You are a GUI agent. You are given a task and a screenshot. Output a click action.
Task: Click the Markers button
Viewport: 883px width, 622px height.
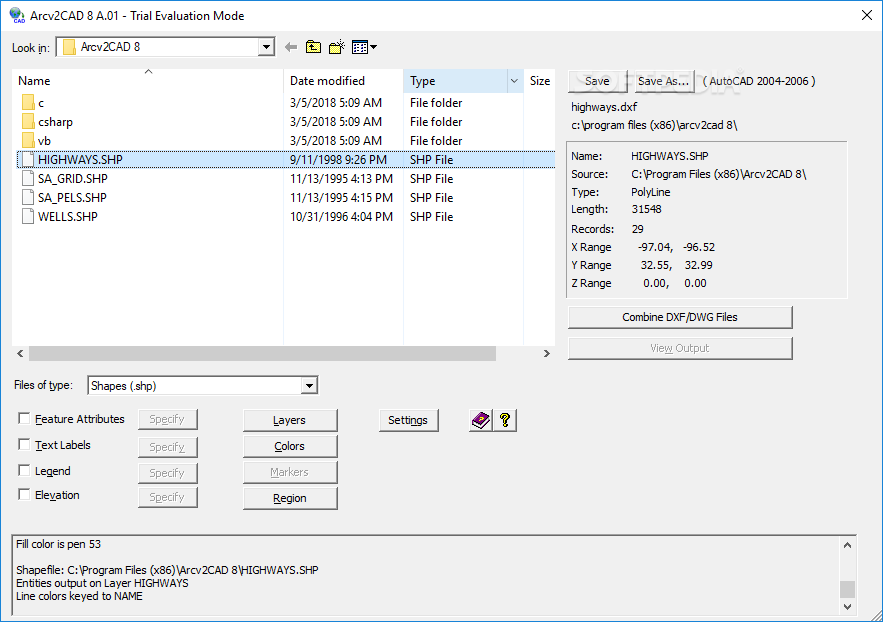[x=289, y=472]
